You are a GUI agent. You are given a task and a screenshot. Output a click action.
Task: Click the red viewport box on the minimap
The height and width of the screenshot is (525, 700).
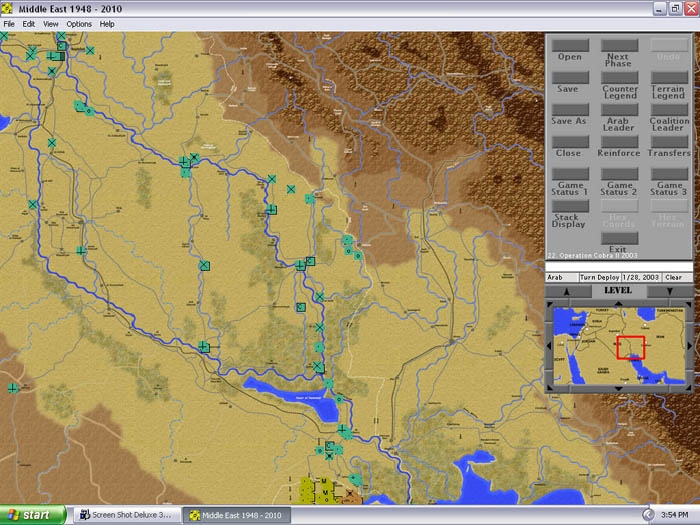click(630, 348)
